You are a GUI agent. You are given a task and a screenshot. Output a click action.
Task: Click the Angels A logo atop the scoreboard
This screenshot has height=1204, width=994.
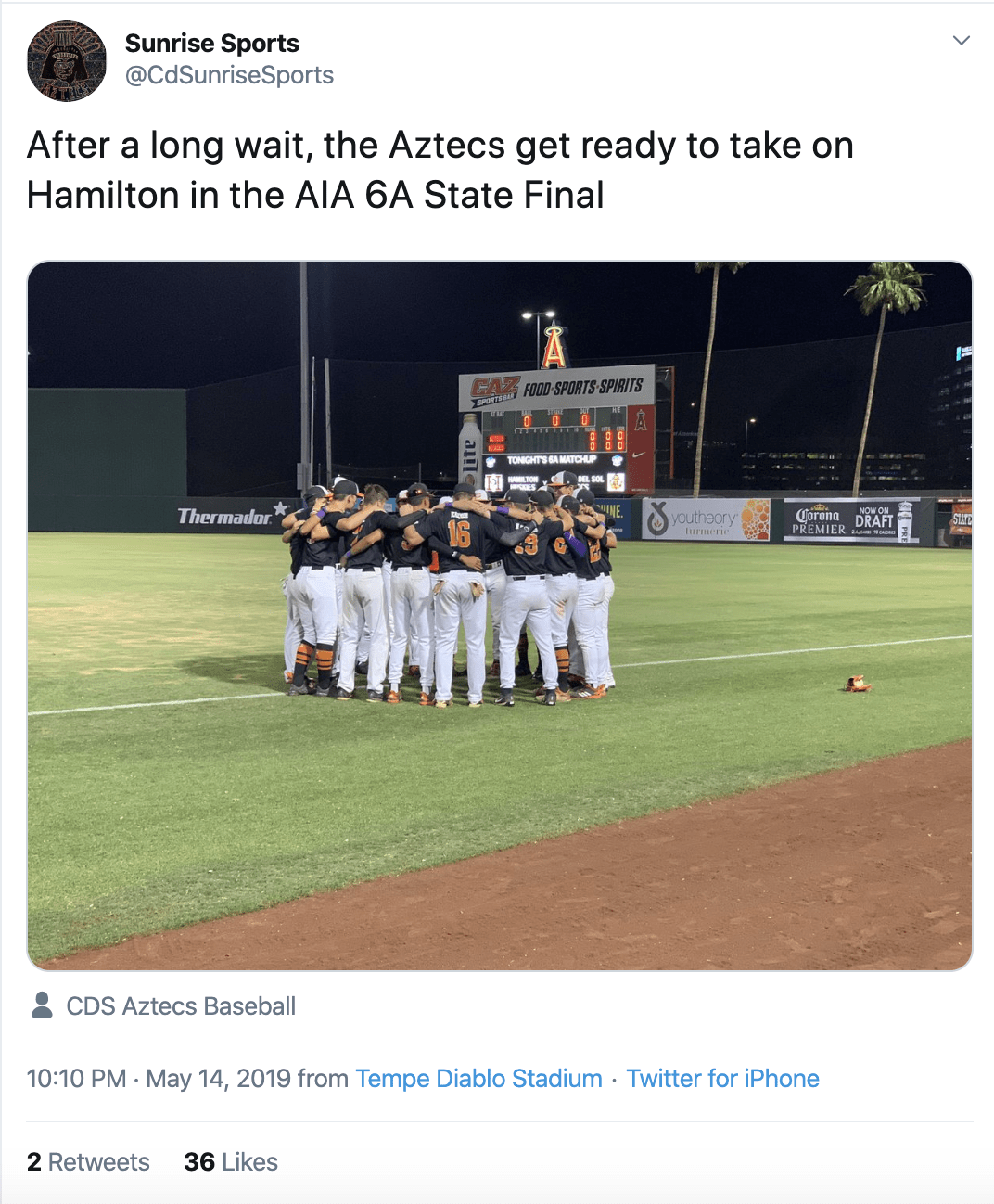(x=554, y=347)
